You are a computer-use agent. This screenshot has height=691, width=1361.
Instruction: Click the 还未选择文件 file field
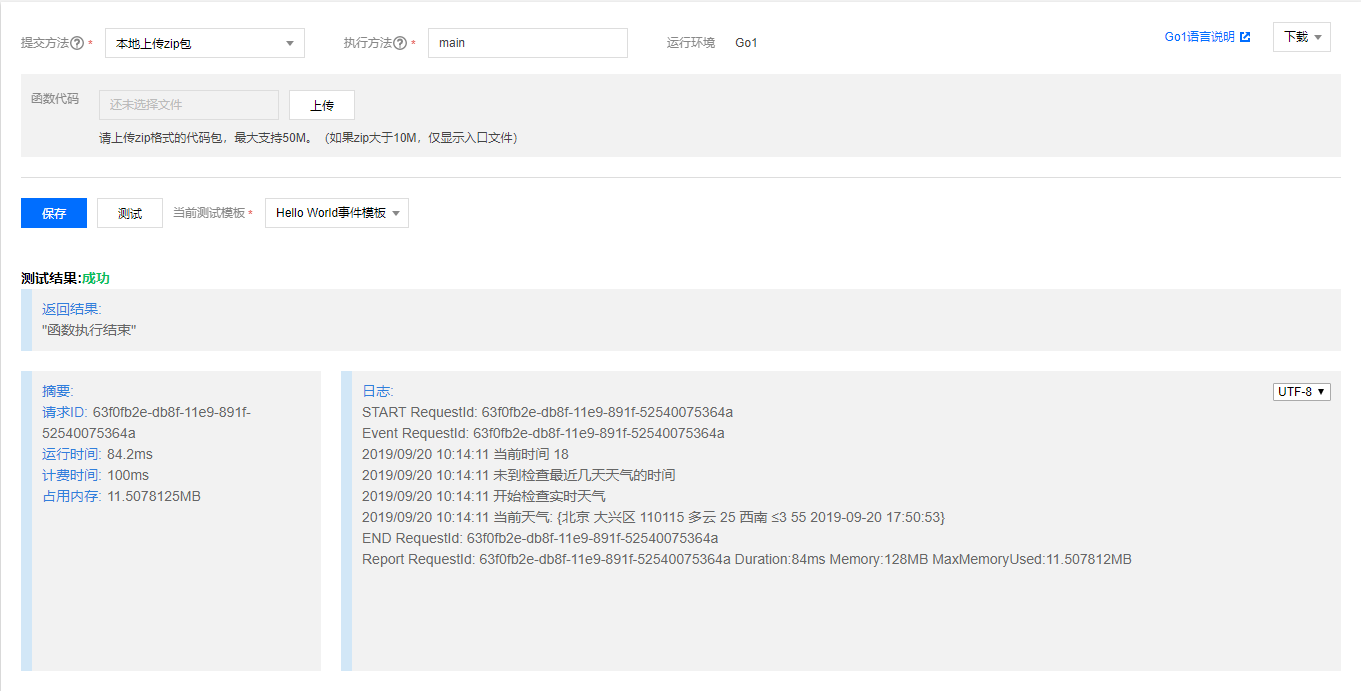coord(189,105)
